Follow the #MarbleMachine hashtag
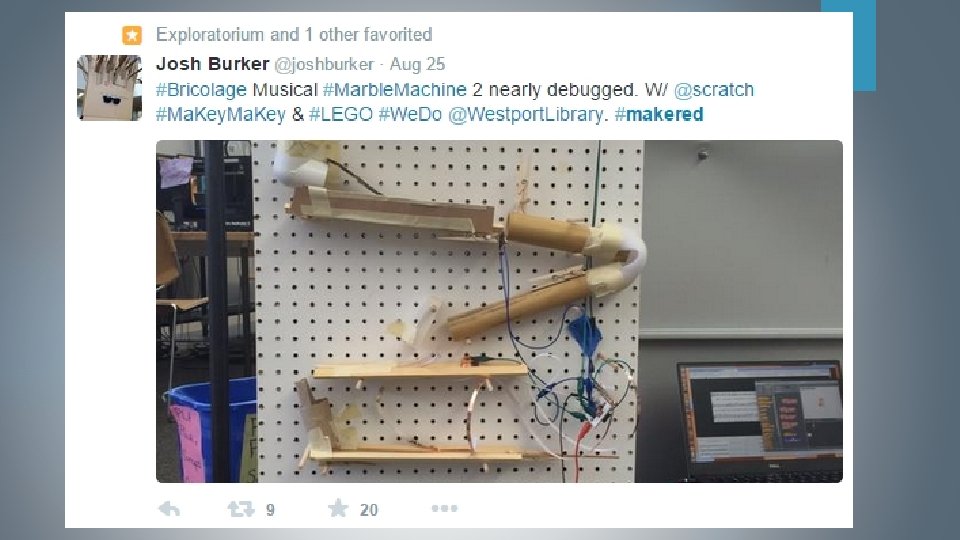This screenshot has height=540, width=960. (395, 90)
